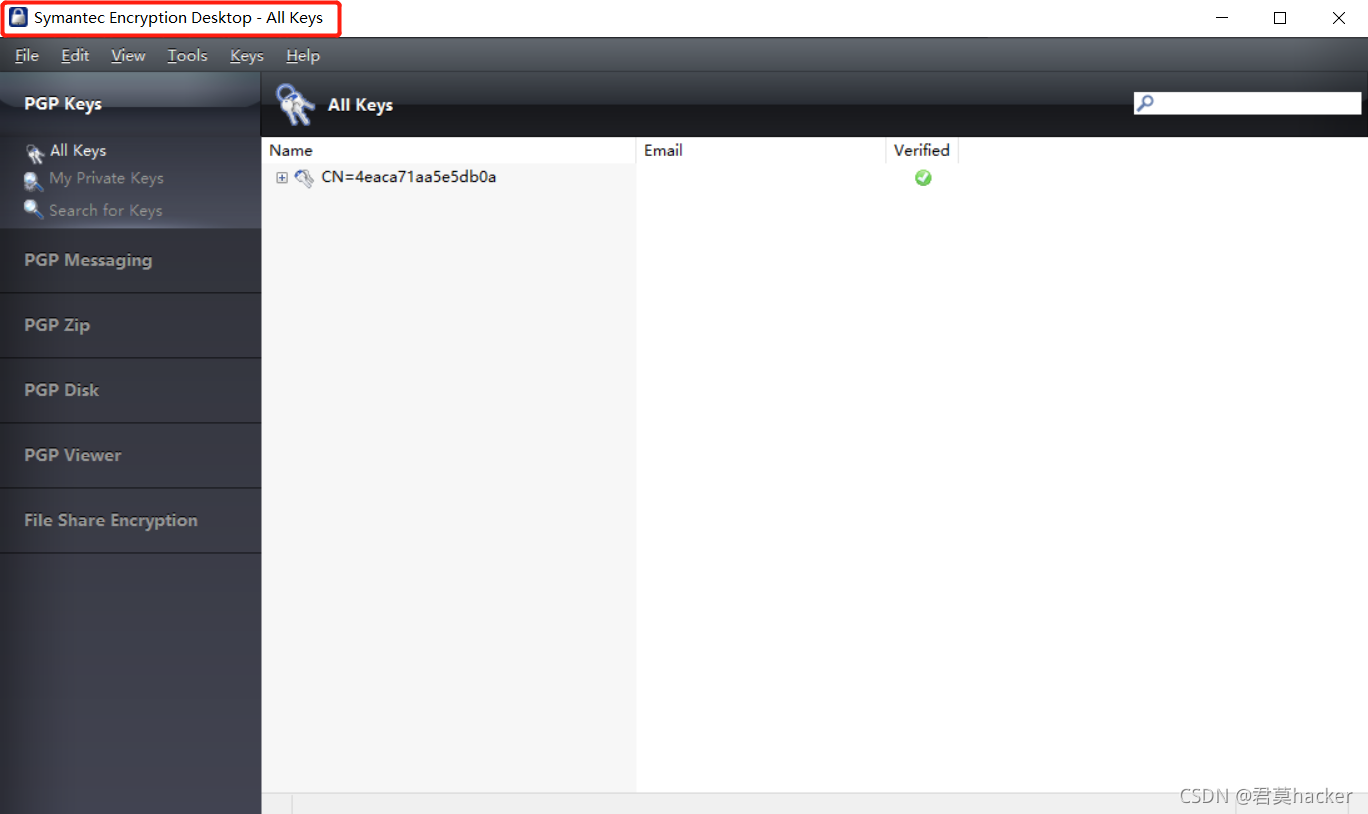Expand the CN=4eaca71aa5e5db0a key entry
This screenshot has height=814, width=1368.
(282, 178)
